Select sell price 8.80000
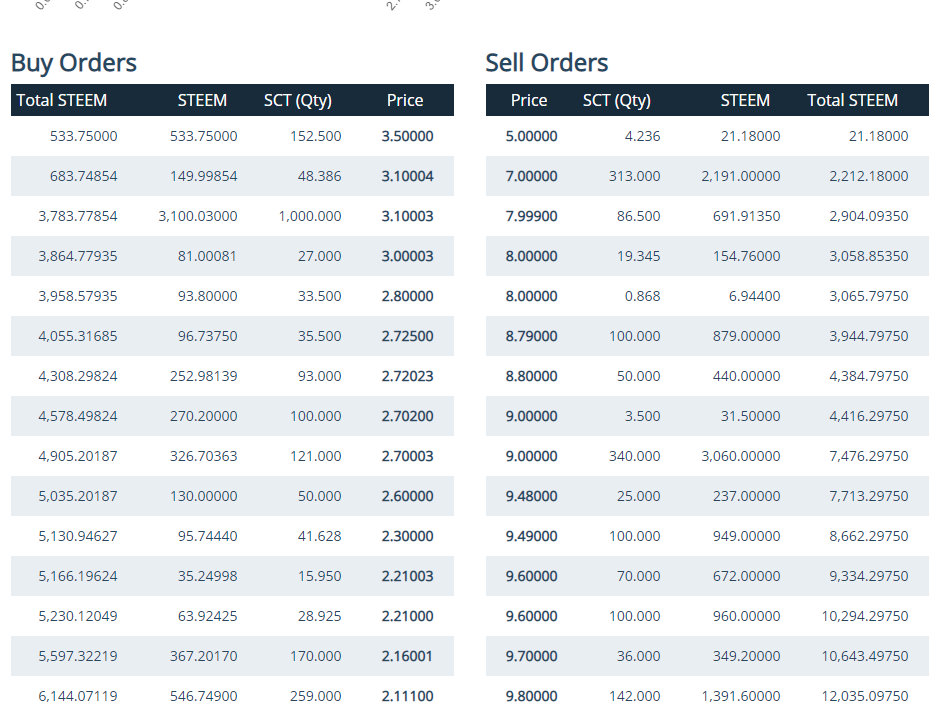This screenshot has height=717, width=939. tap(531, 376)
